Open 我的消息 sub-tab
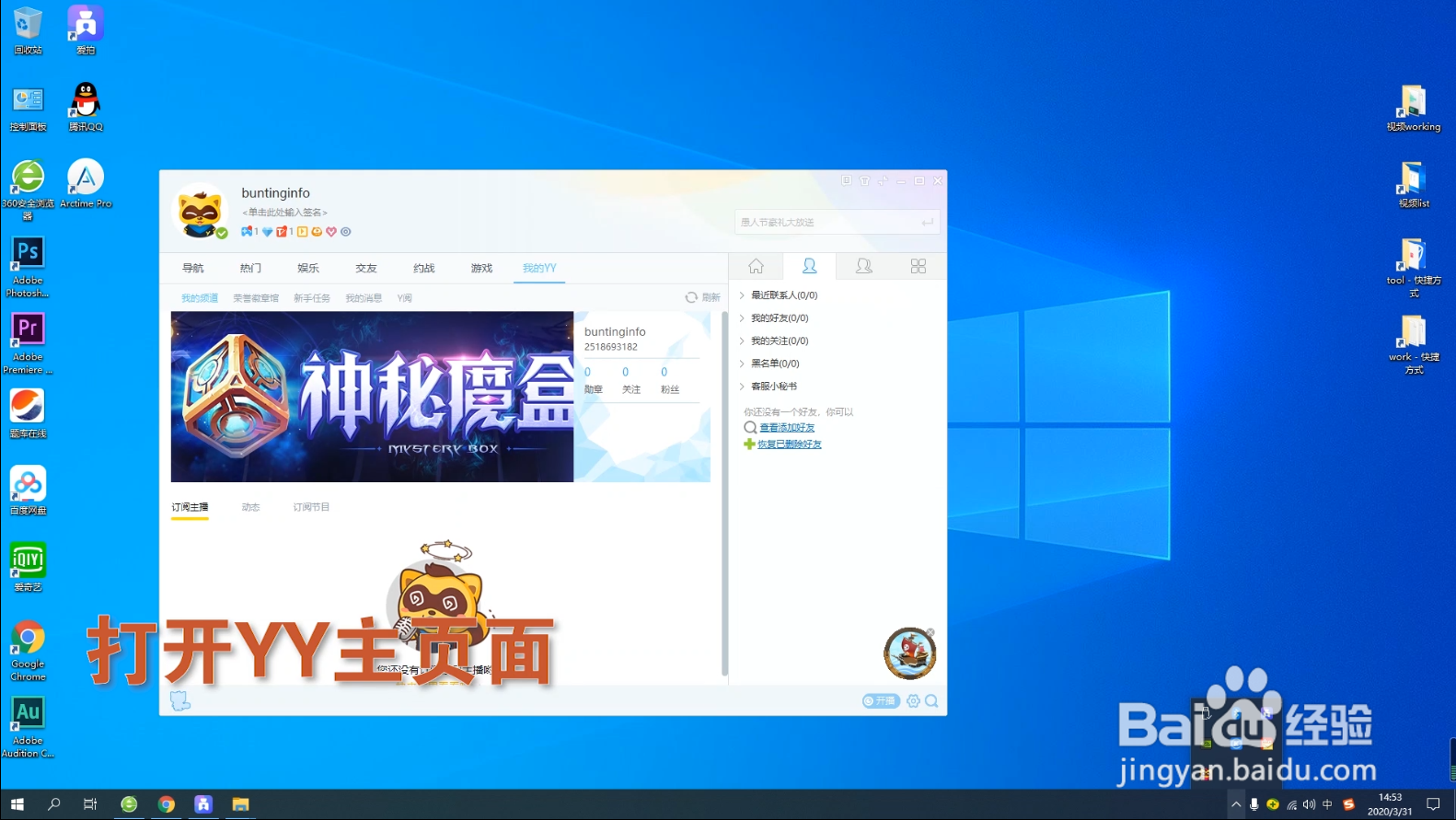The image size is (1456, 820). tap(364, 298)
